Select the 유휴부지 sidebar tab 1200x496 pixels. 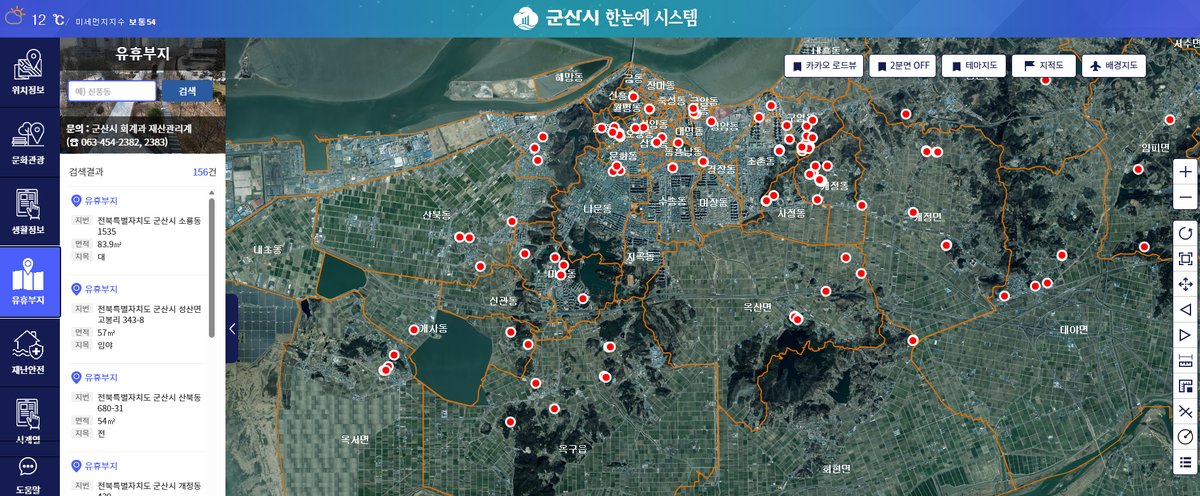(29, 281)
